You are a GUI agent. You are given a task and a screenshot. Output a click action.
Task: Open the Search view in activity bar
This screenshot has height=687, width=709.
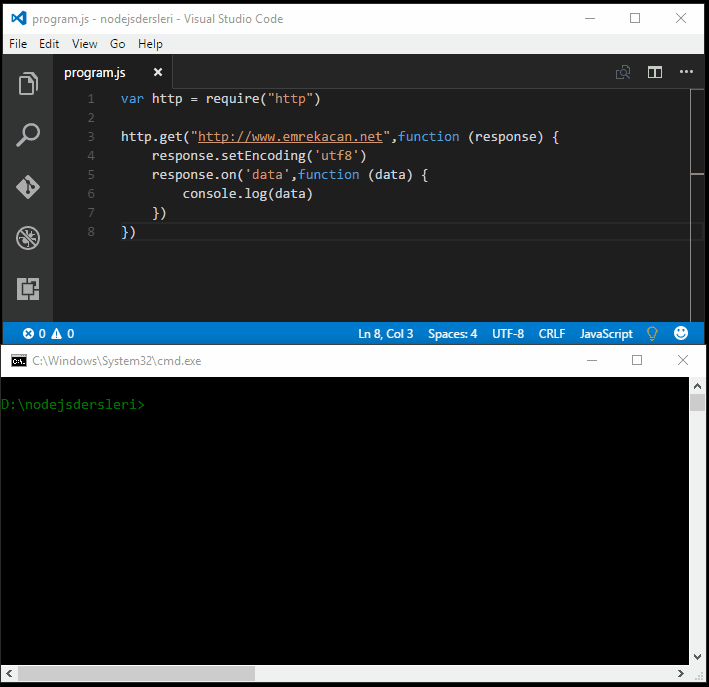(28, 135)
